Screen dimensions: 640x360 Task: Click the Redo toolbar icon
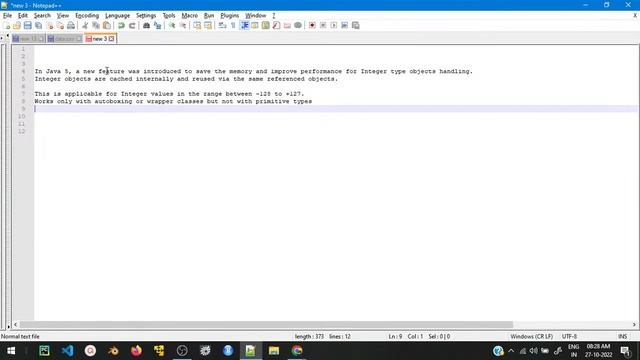coord(132,25)
